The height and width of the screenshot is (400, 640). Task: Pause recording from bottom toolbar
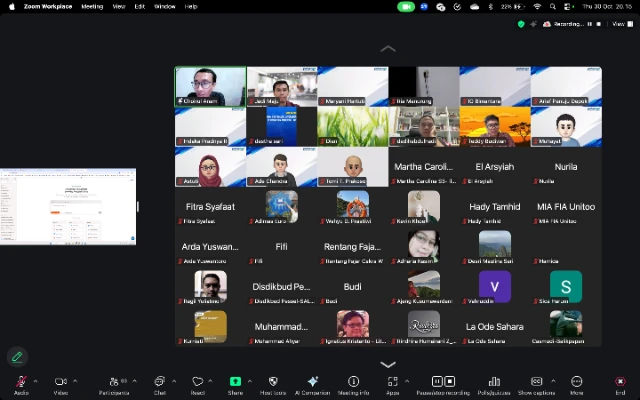tap(437, 381)
